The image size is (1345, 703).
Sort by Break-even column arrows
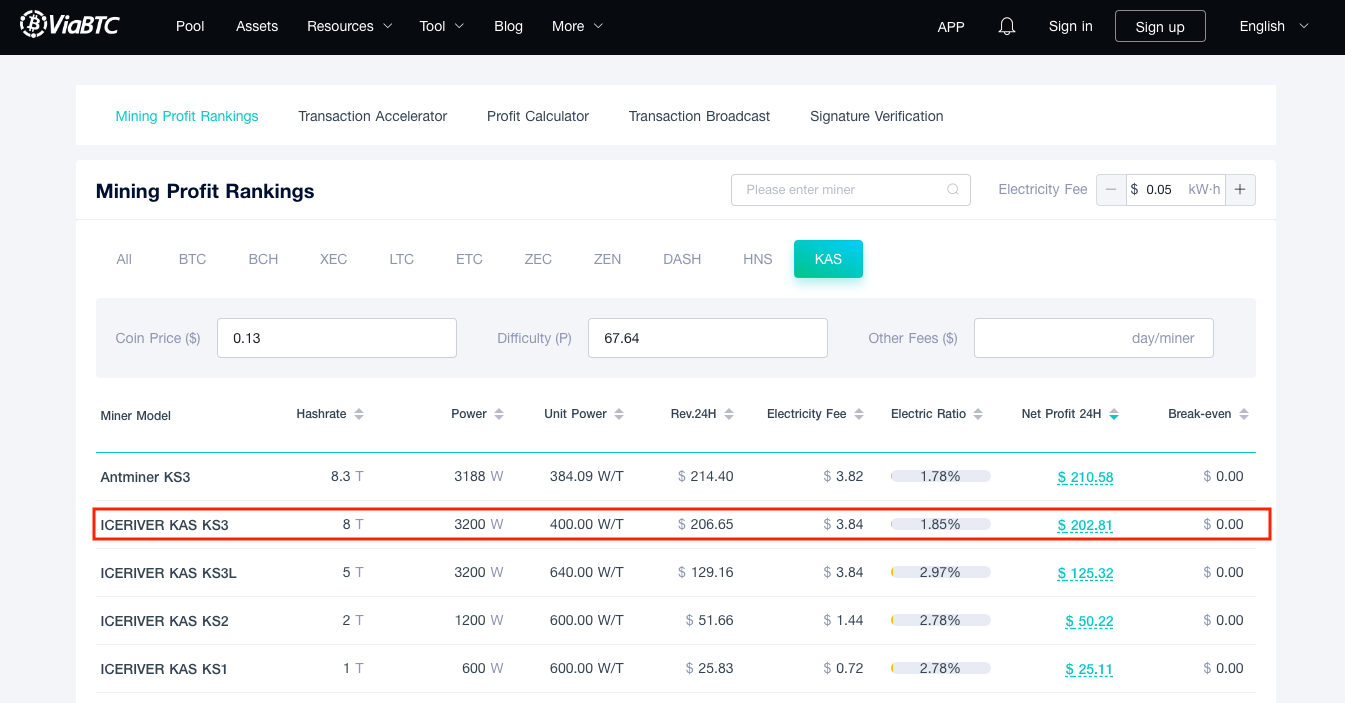(1244, 414)
